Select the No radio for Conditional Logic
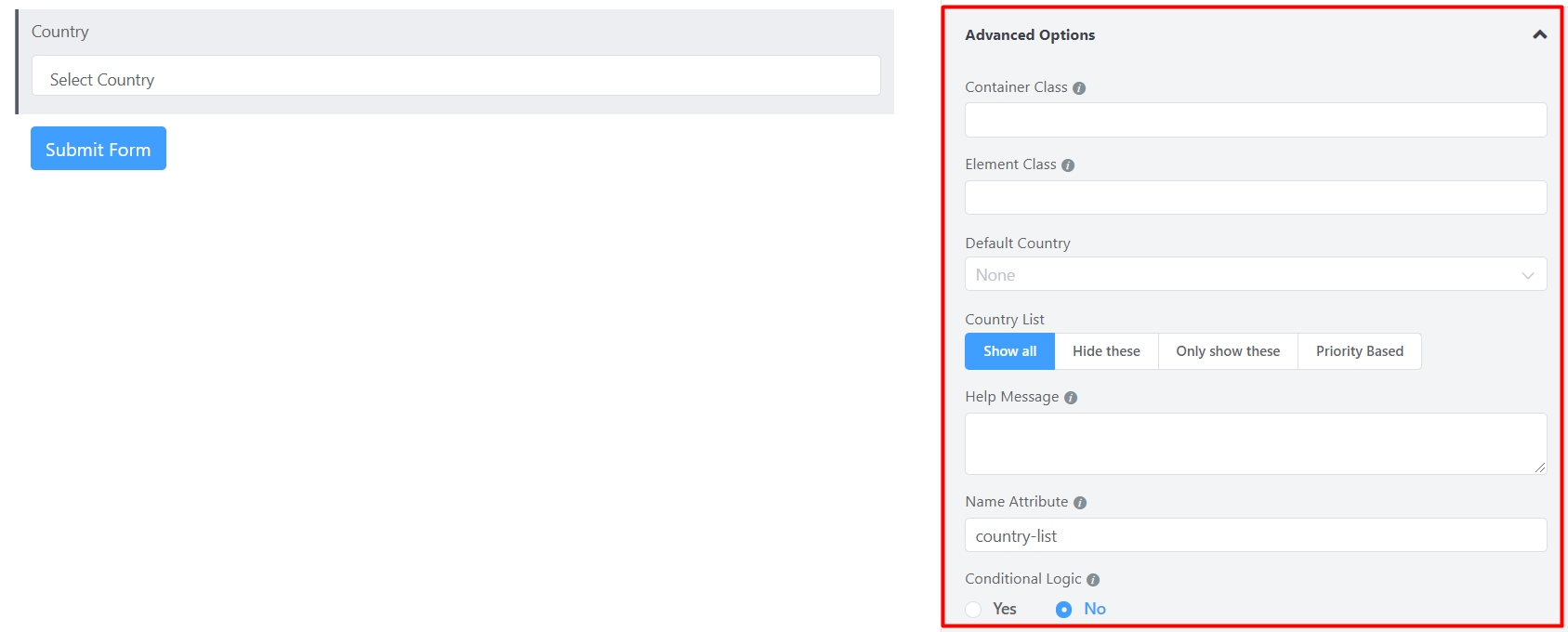The height and width of the screenshot is (632, 1568). pyautogui.click(x=1064, y=610)
